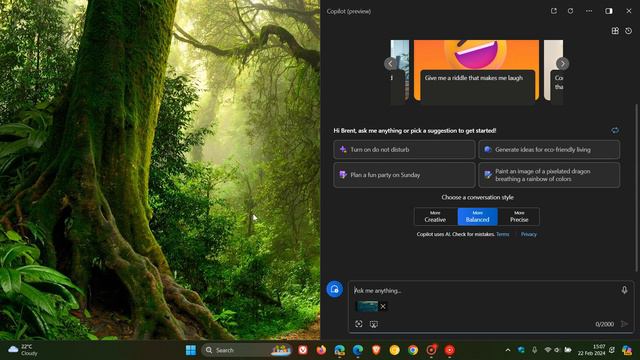This screenshot has width=640, height=360.
Task: Choose 'Plan a fun party on Sunday'
Action: (404, 175)
